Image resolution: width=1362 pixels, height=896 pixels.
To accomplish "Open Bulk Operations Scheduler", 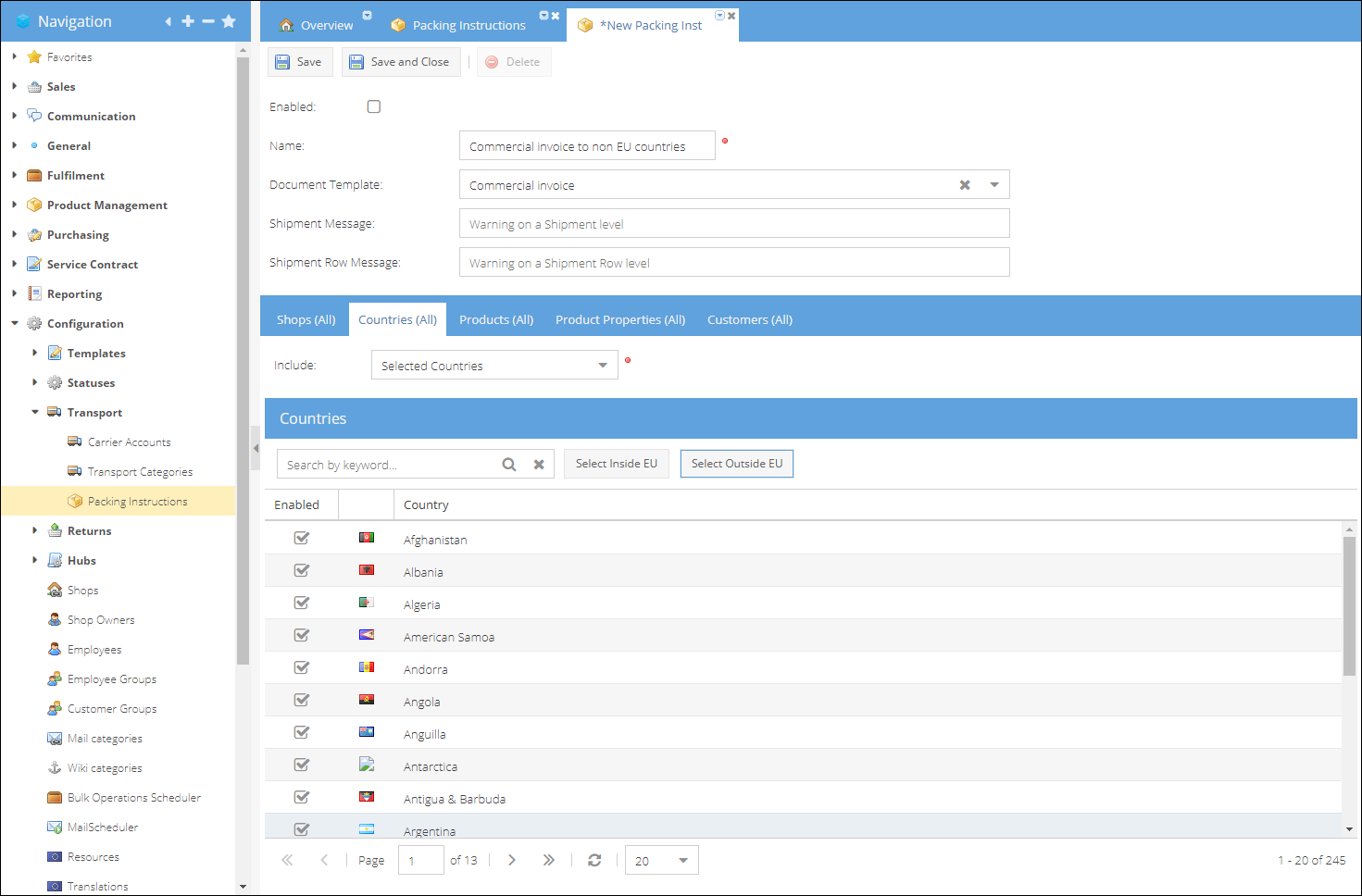I will pos(124,798).
